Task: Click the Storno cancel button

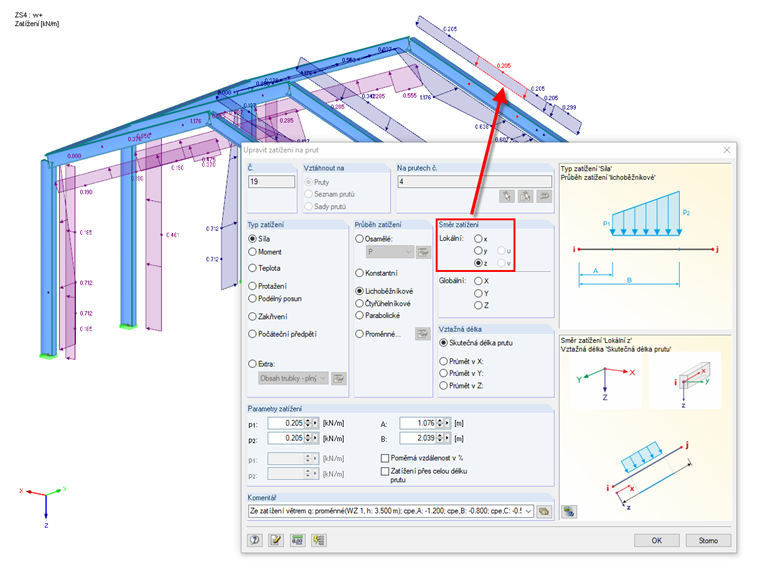Action: 708,540
